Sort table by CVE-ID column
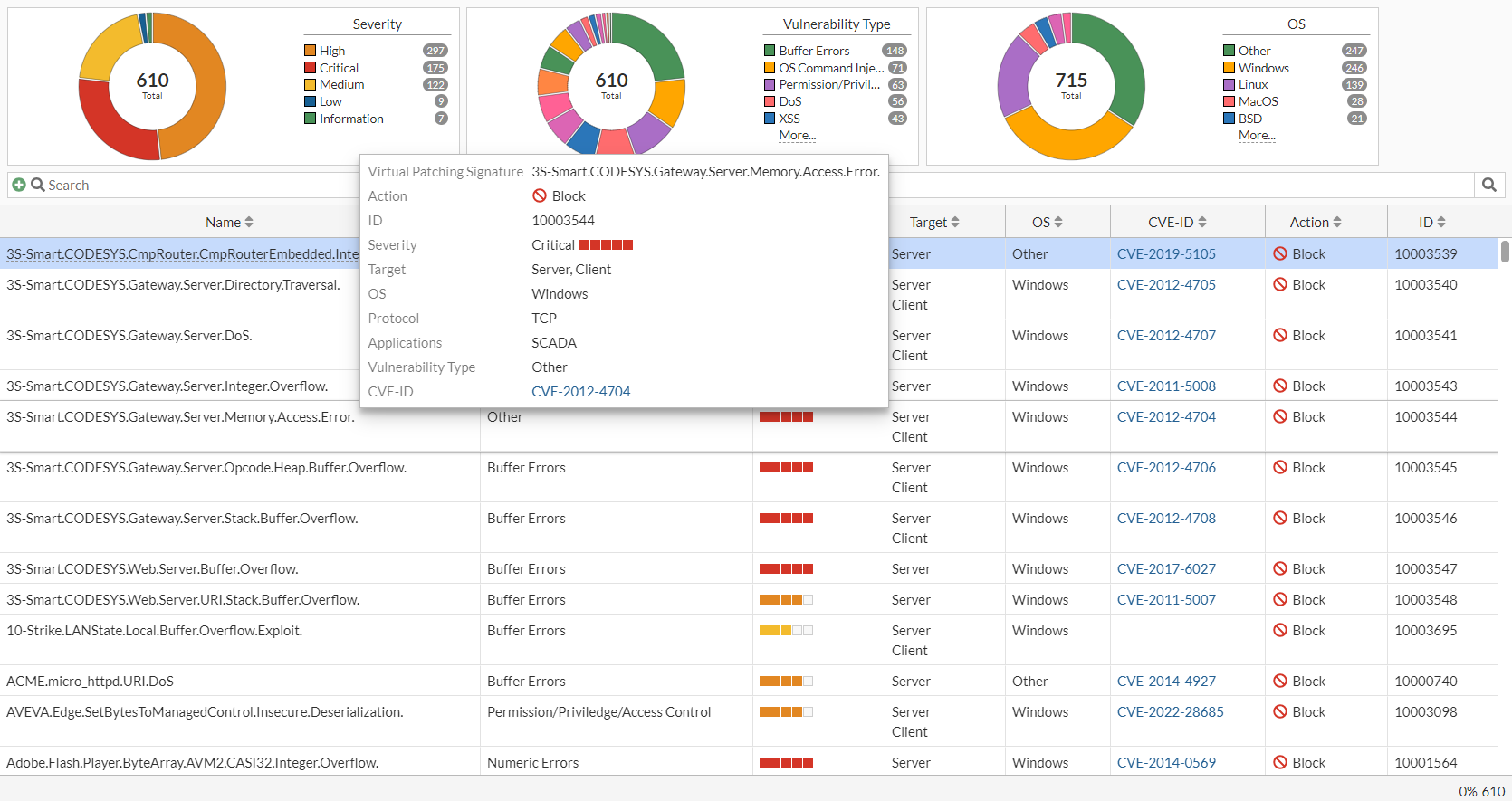This screenshot has width=1512, height=801. tap(1177, 223)
